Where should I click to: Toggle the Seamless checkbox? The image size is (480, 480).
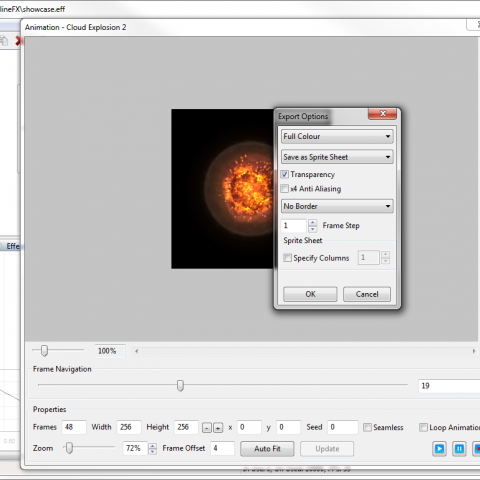[367, 427]
